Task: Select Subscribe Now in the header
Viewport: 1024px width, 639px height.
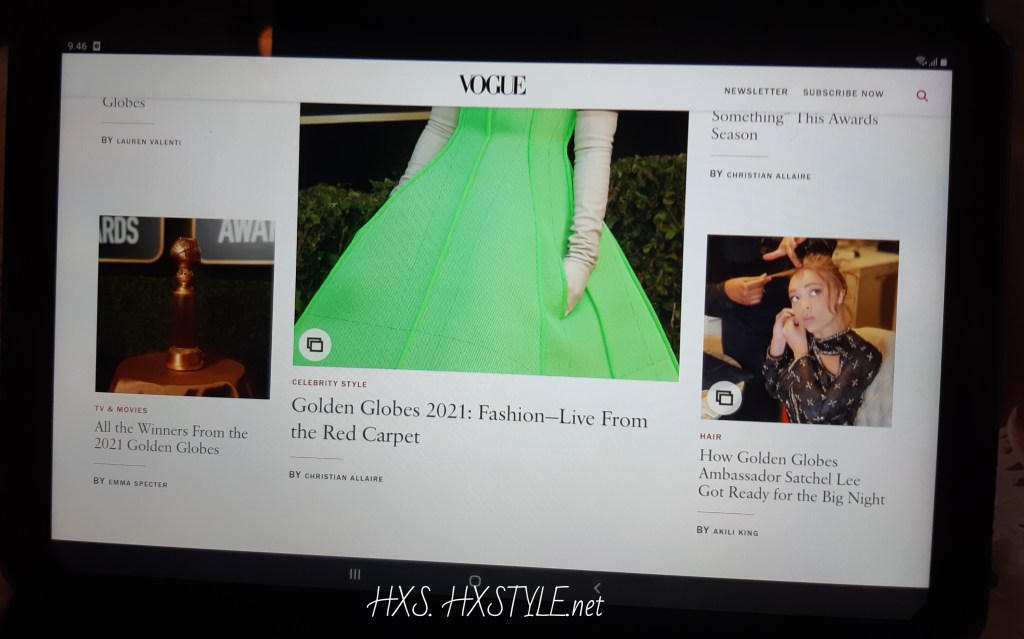Action: point(843,93)
